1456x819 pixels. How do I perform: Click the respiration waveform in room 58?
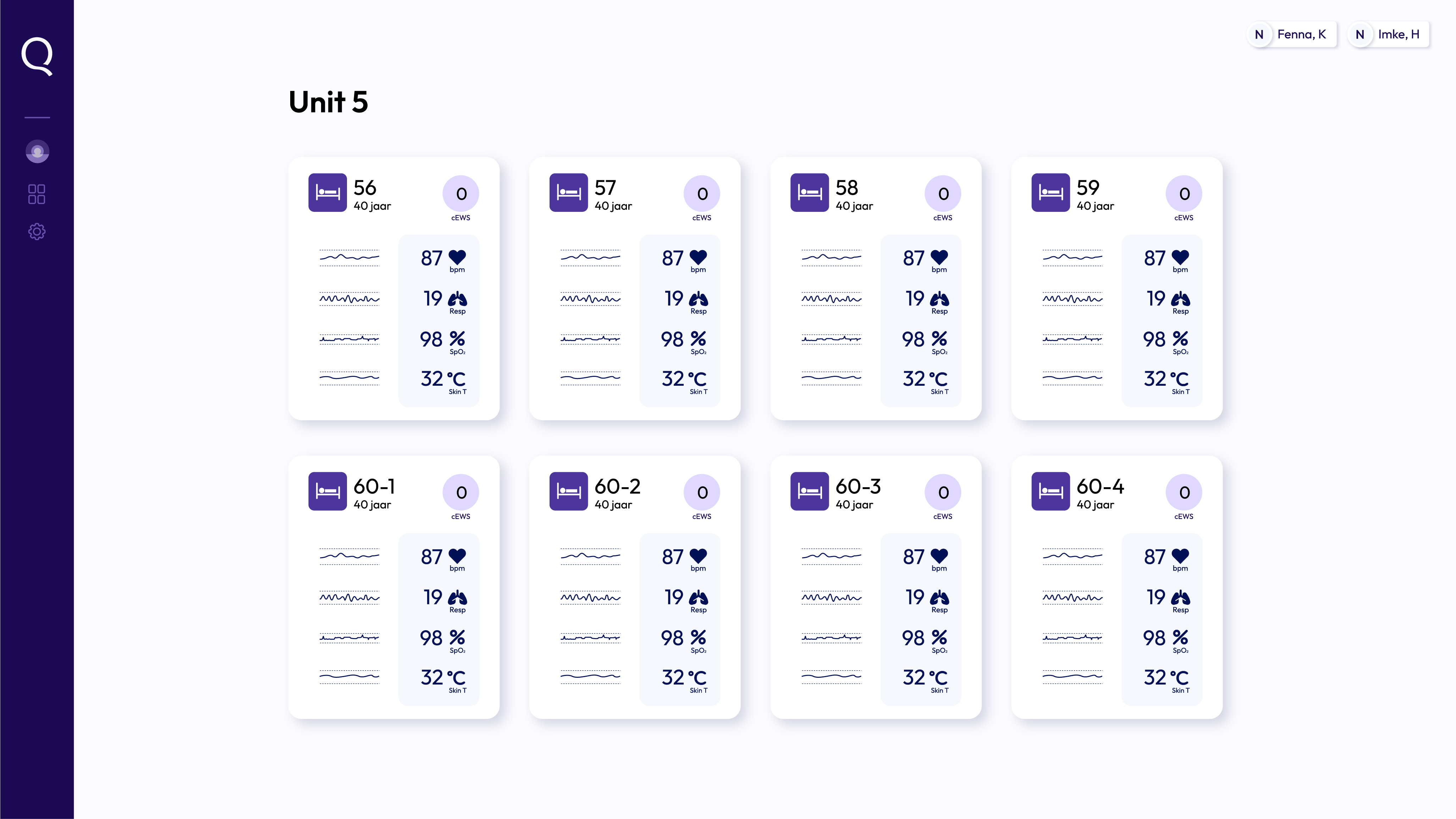[x=832, y=299]
